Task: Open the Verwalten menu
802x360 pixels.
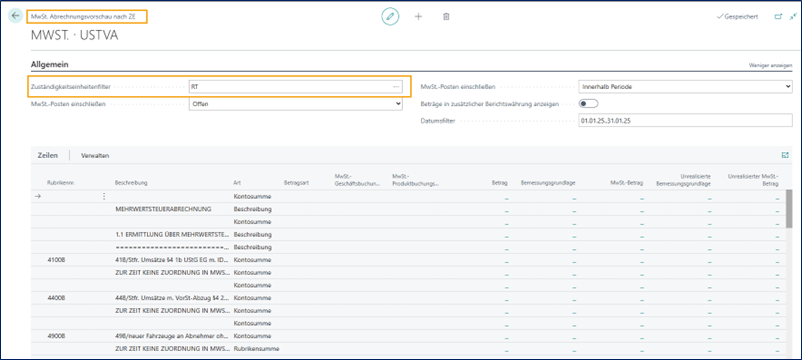Action: coord(95,155)
